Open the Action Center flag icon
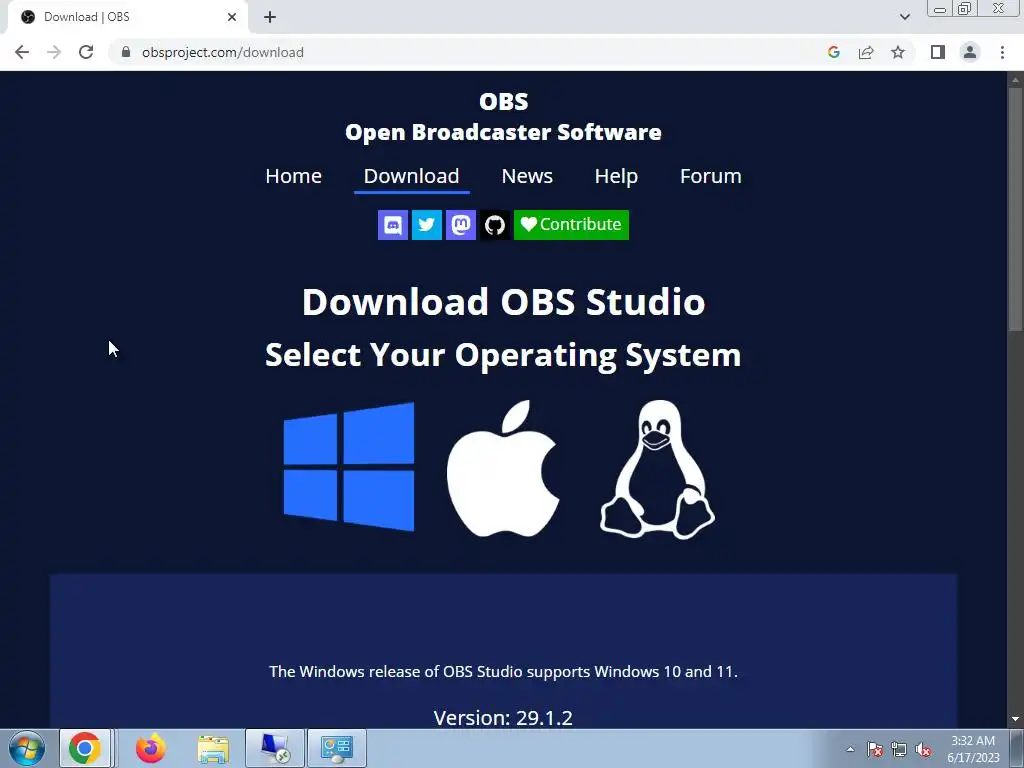This screenshot has width=1024, height=768. pyautogui.click(x=875, y=749)
